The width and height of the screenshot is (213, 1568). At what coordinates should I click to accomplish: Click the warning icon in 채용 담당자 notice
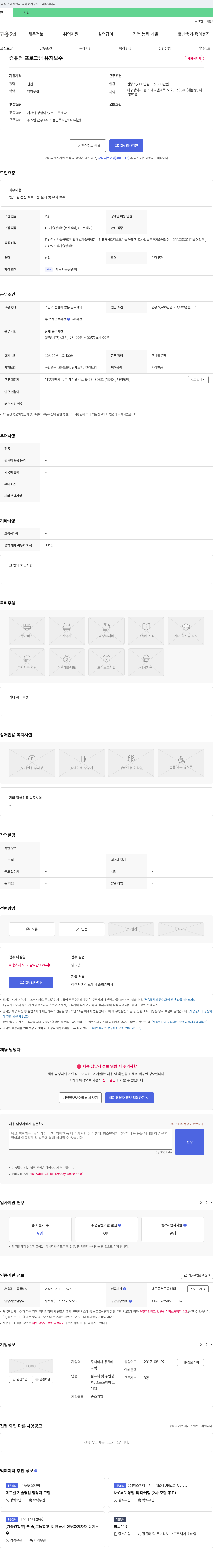click(x=79, y=1066)
